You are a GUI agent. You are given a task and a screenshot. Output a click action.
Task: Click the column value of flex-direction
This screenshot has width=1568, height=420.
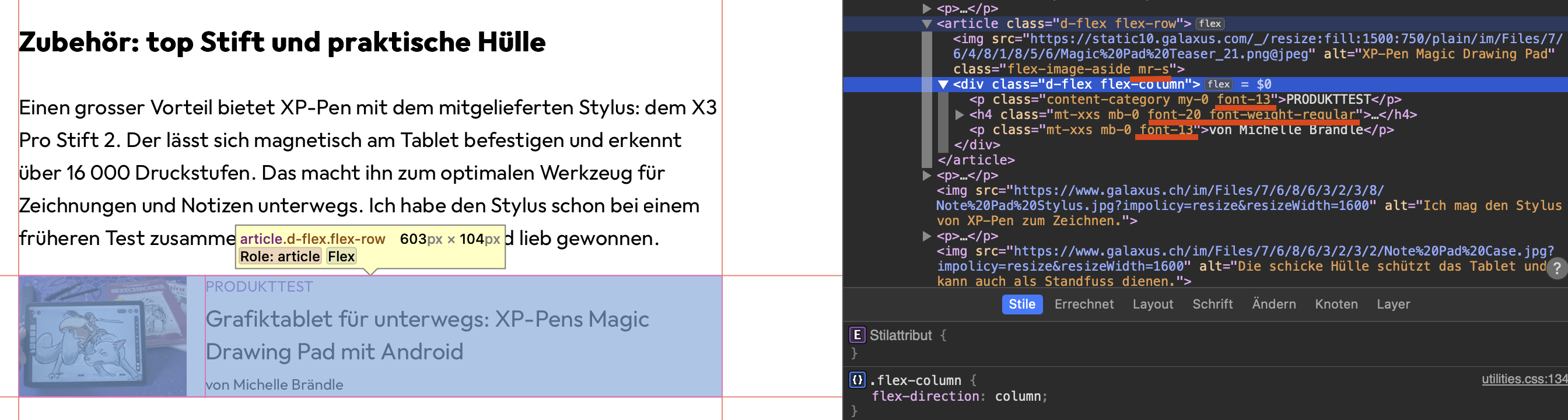coord(1018,397)
